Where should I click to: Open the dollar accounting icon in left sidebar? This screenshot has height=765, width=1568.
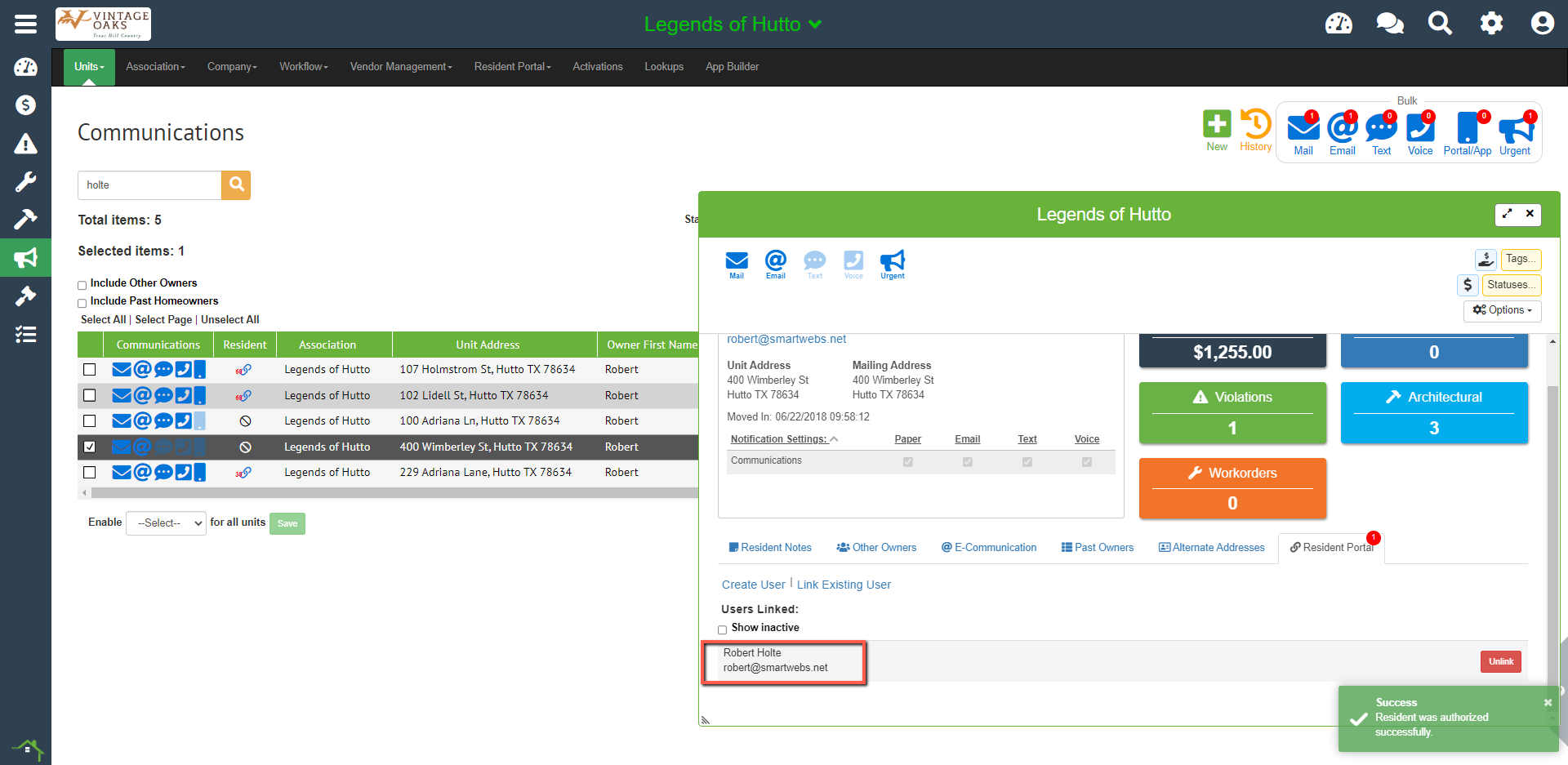(25, 105)
